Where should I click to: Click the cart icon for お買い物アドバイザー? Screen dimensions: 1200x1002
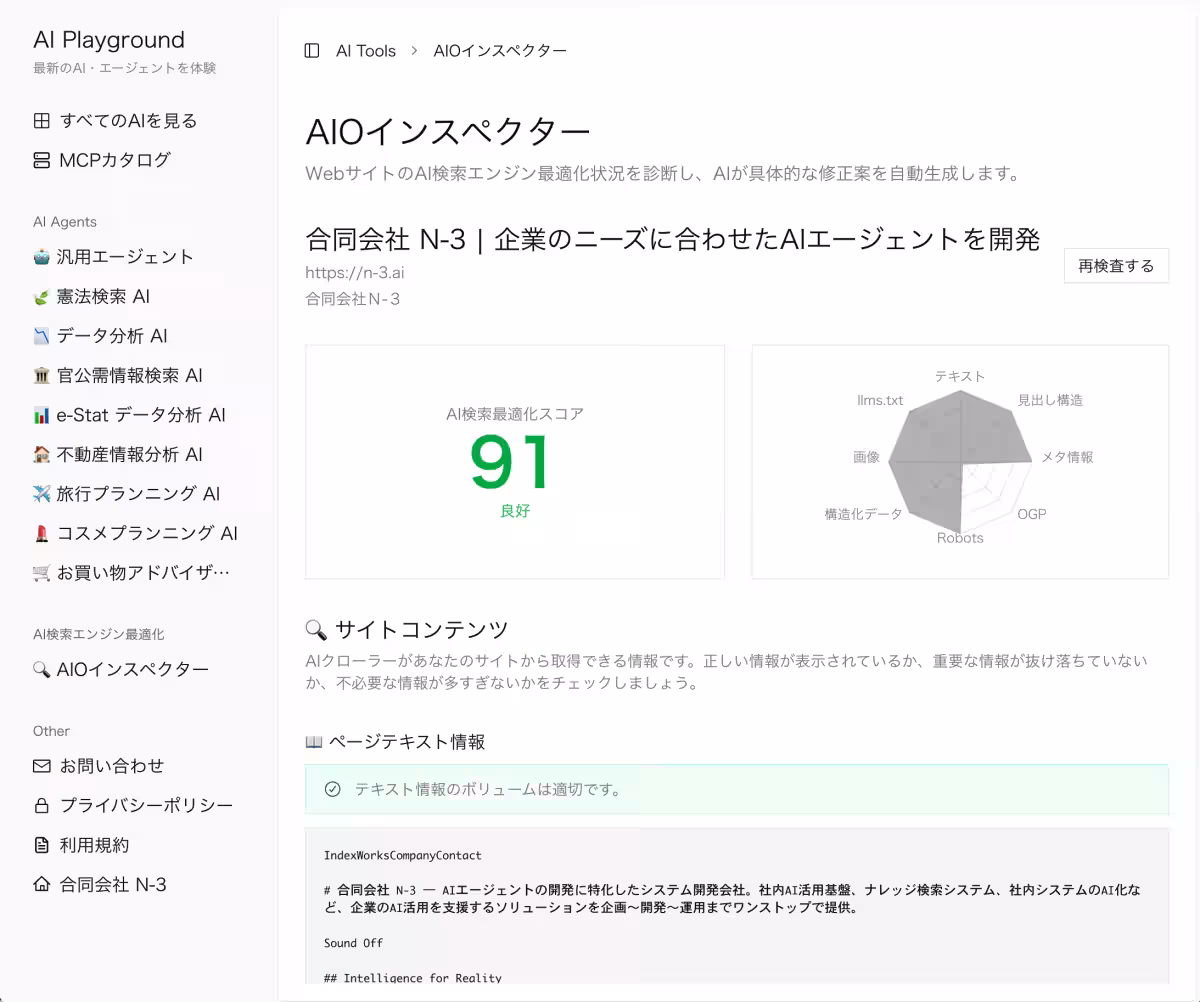point(40,572)
